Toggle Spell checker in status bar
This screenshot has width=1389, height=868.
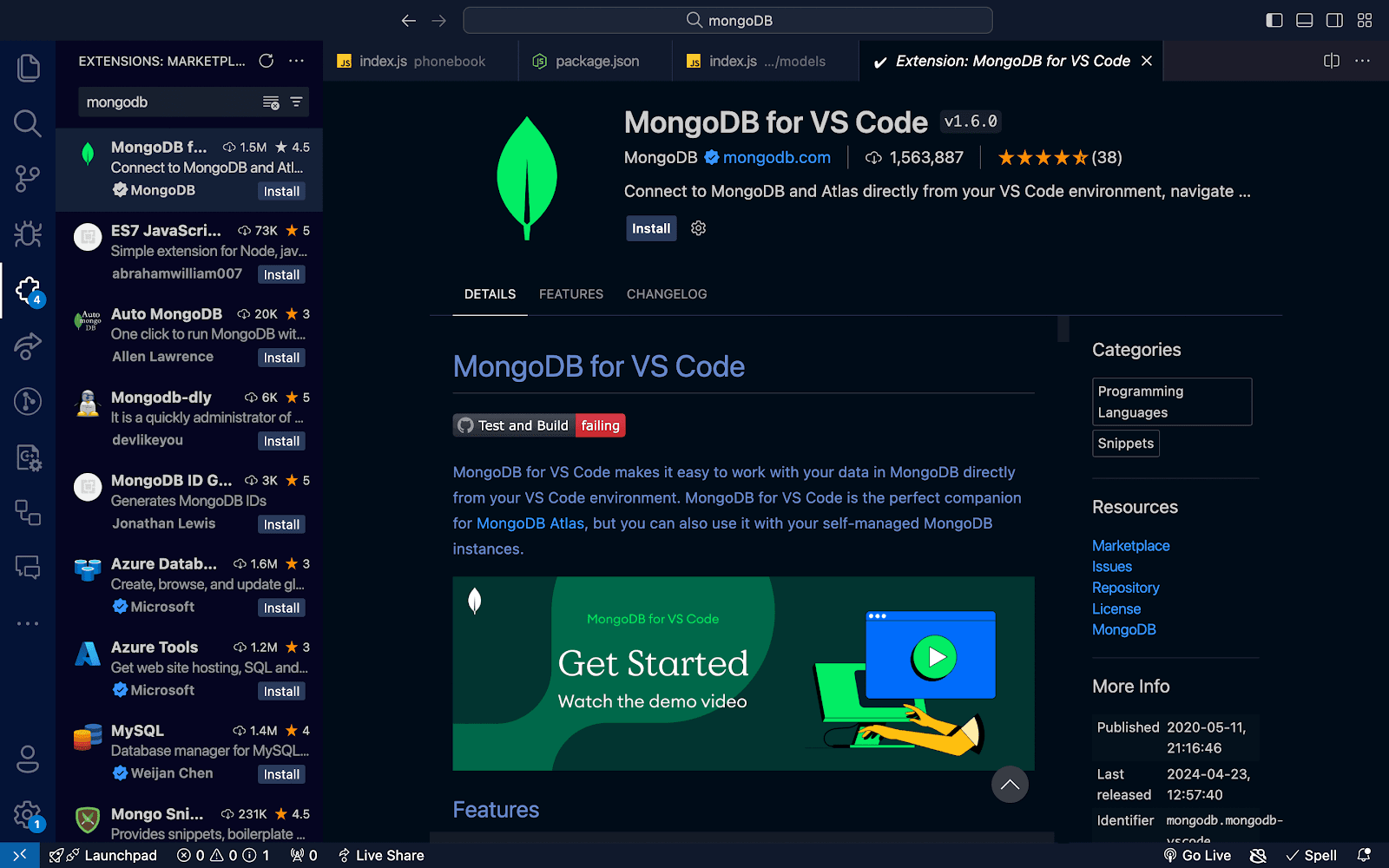[x=1312, y=855]
